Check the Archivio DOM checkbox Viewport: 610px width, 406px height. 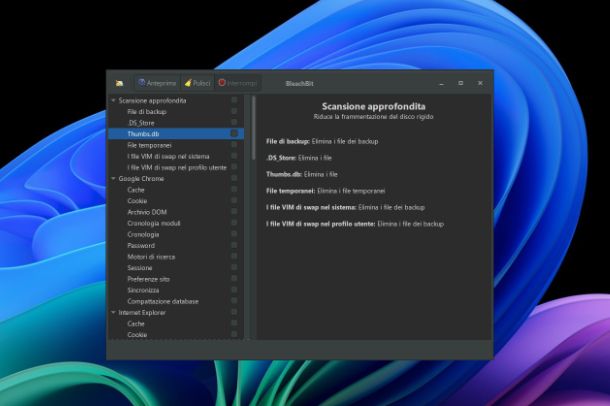pyautogui.click(x=234, y=212)
